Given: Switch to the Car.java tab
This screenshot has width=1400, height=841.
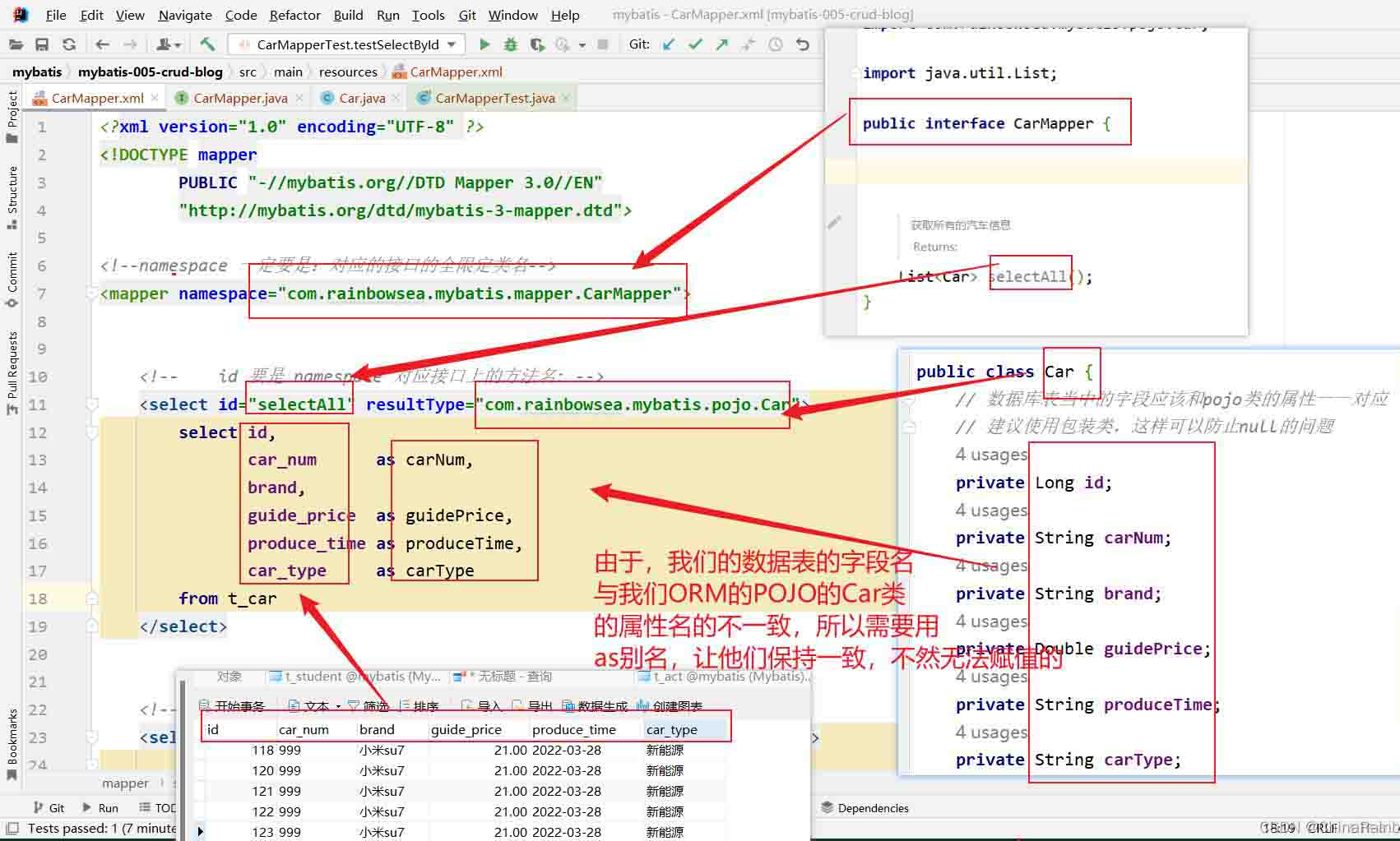Looking at the screenshot, I should click(362, 98).
